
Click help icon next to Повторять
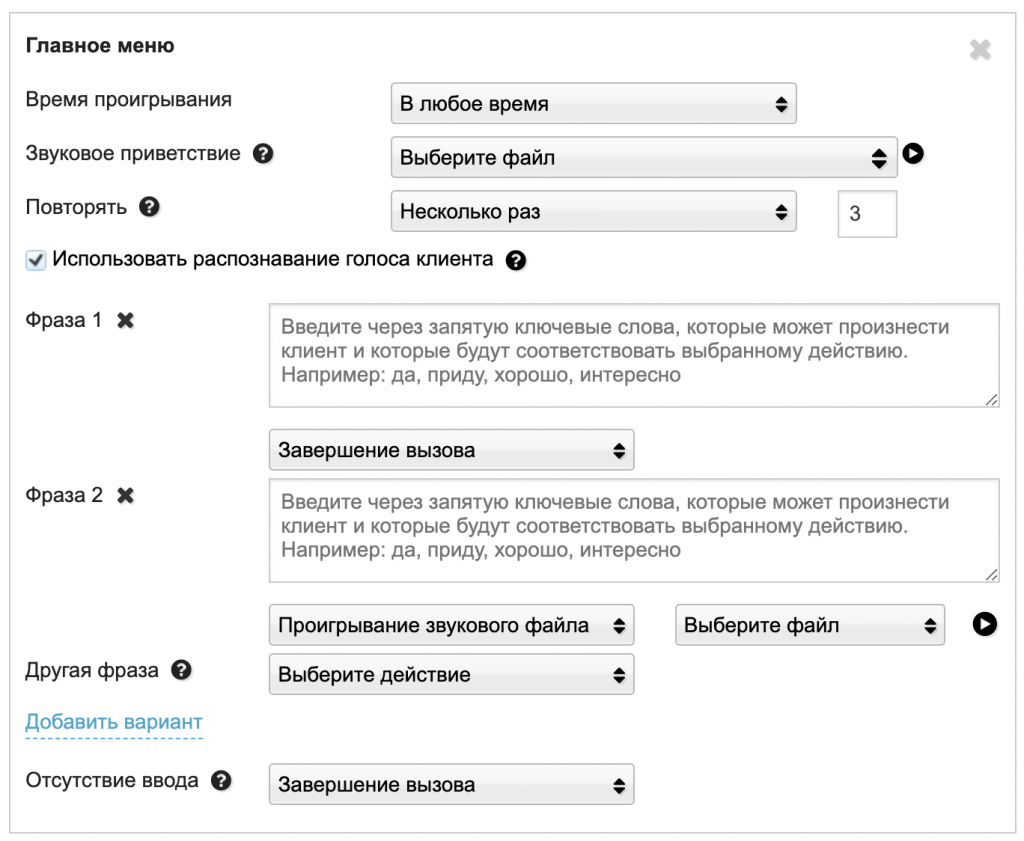[149, 208]
